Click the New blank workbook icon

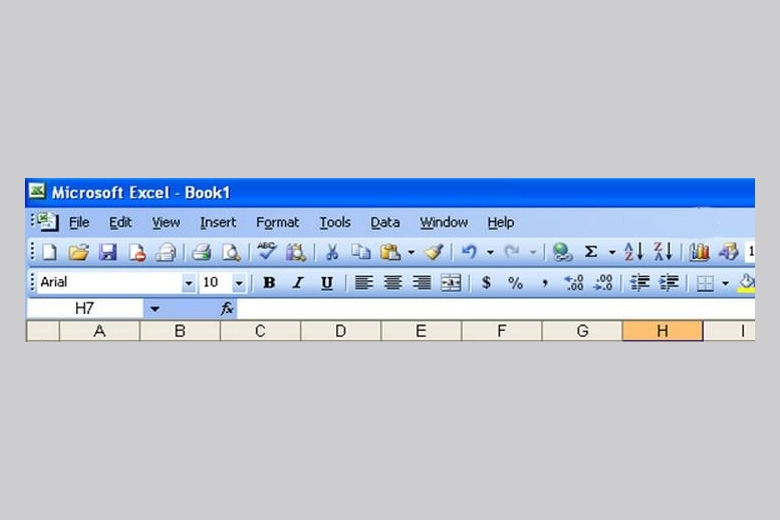coord(49,252)
